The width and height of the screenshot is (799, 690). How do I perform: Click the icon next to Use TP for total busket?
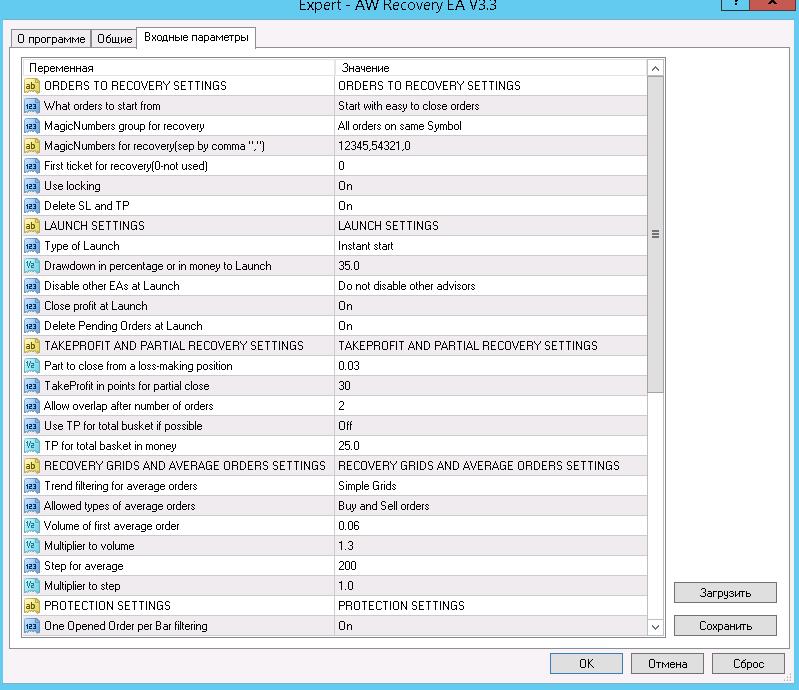point(32,426)
